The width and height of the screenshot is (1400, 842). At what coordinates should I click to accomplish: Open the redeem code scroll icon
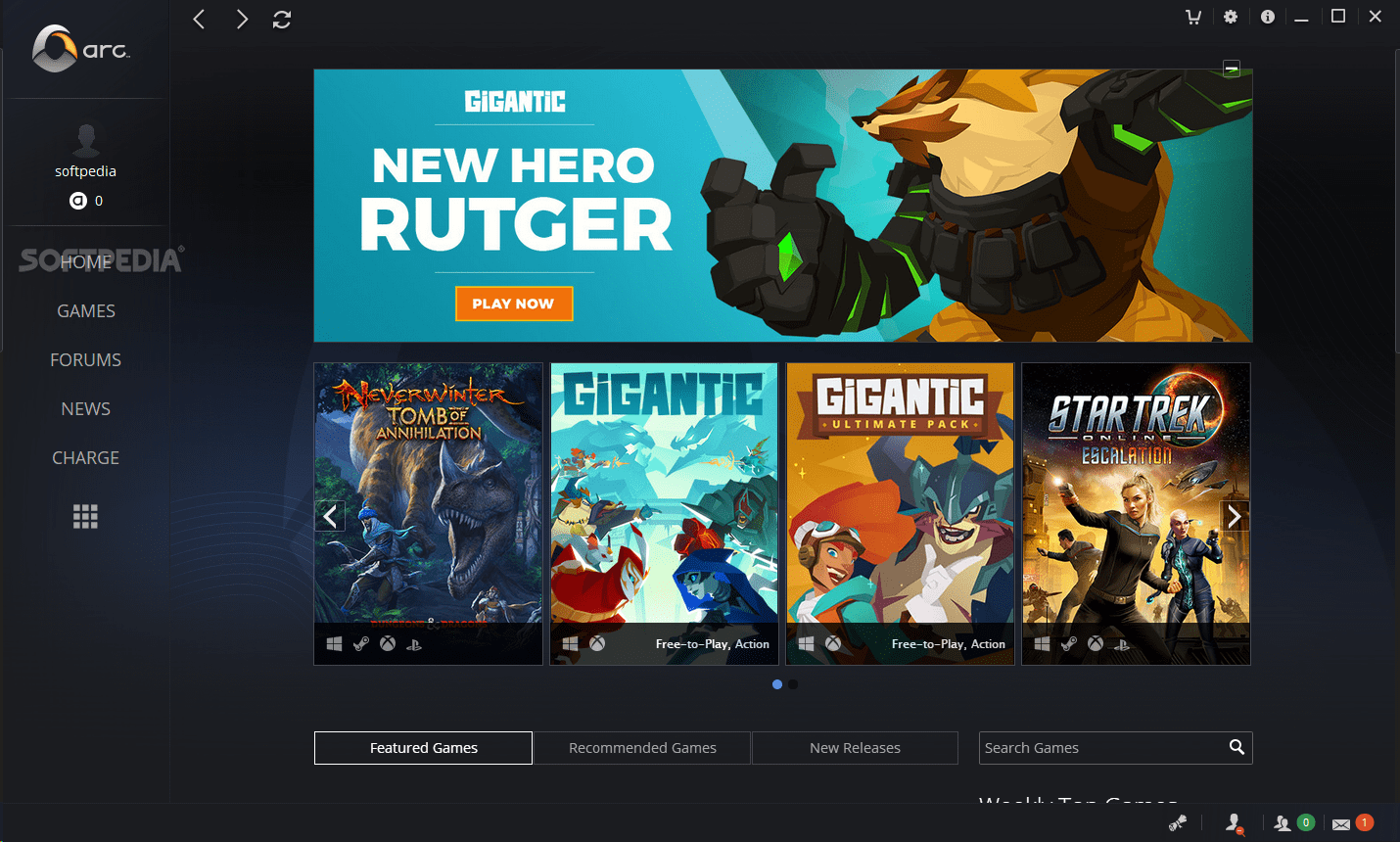click(x=1178, y=823)
